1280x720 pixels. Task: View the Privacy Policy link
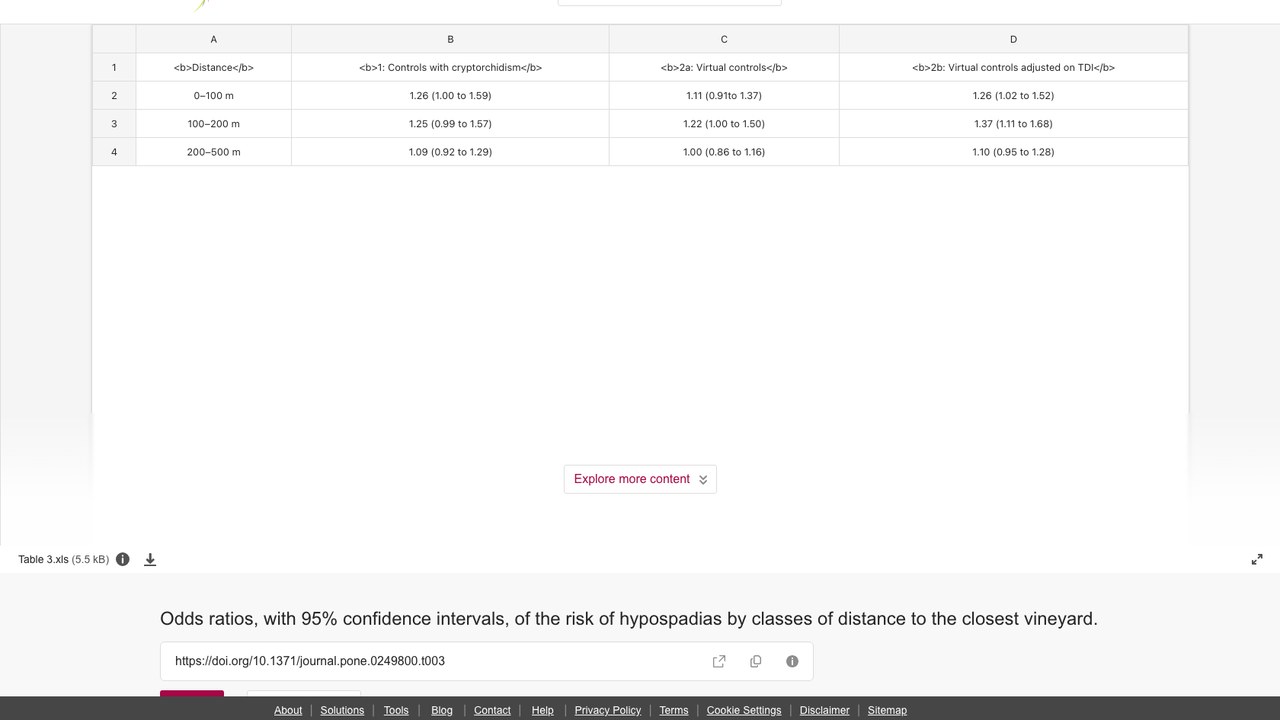point(608,710)
